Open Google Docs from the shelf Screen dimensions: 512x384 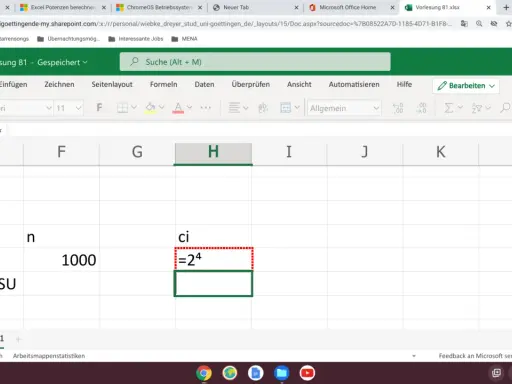coord(256,373)
